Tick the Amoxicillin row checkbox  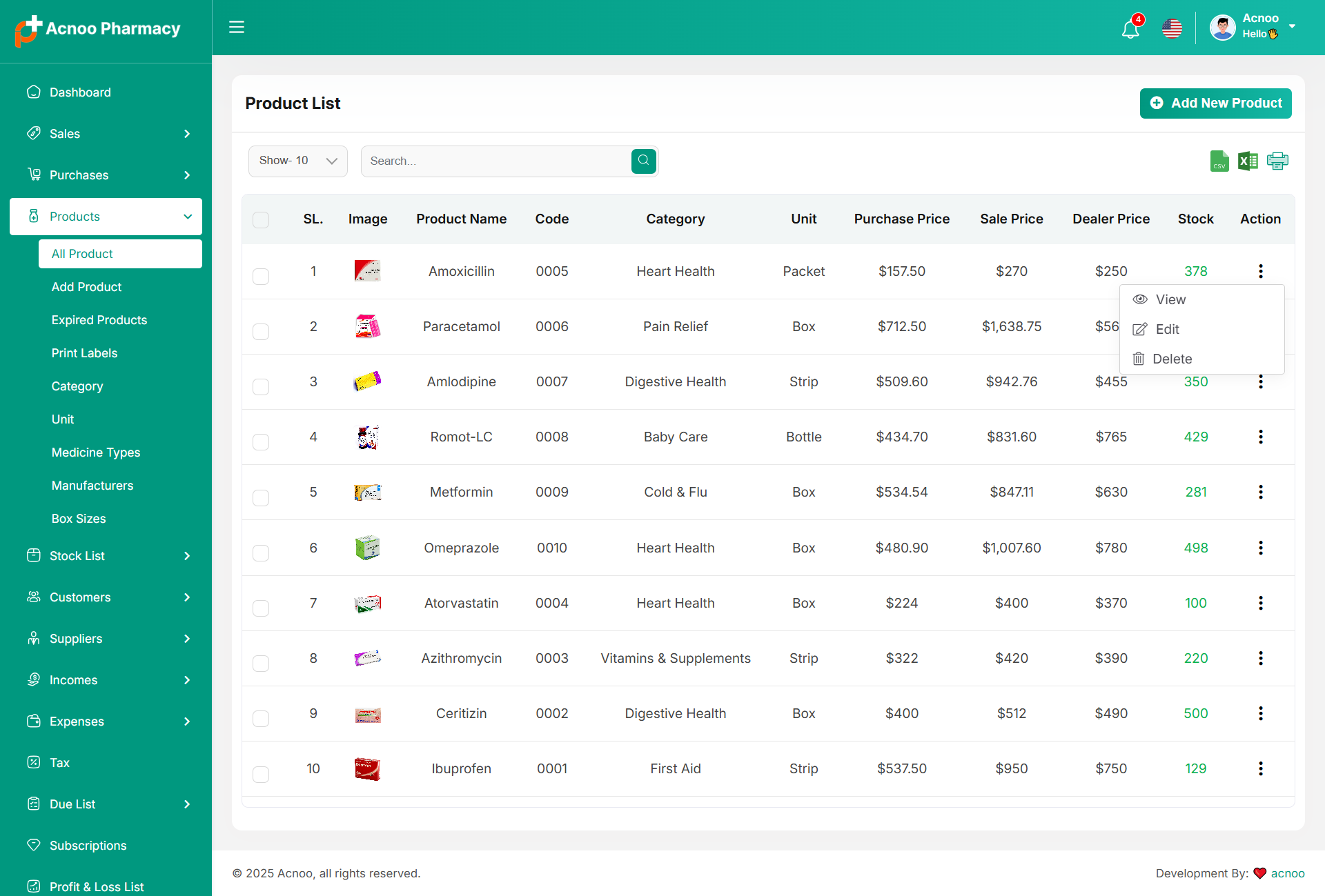pyautogui.click(x=261, y=277)
